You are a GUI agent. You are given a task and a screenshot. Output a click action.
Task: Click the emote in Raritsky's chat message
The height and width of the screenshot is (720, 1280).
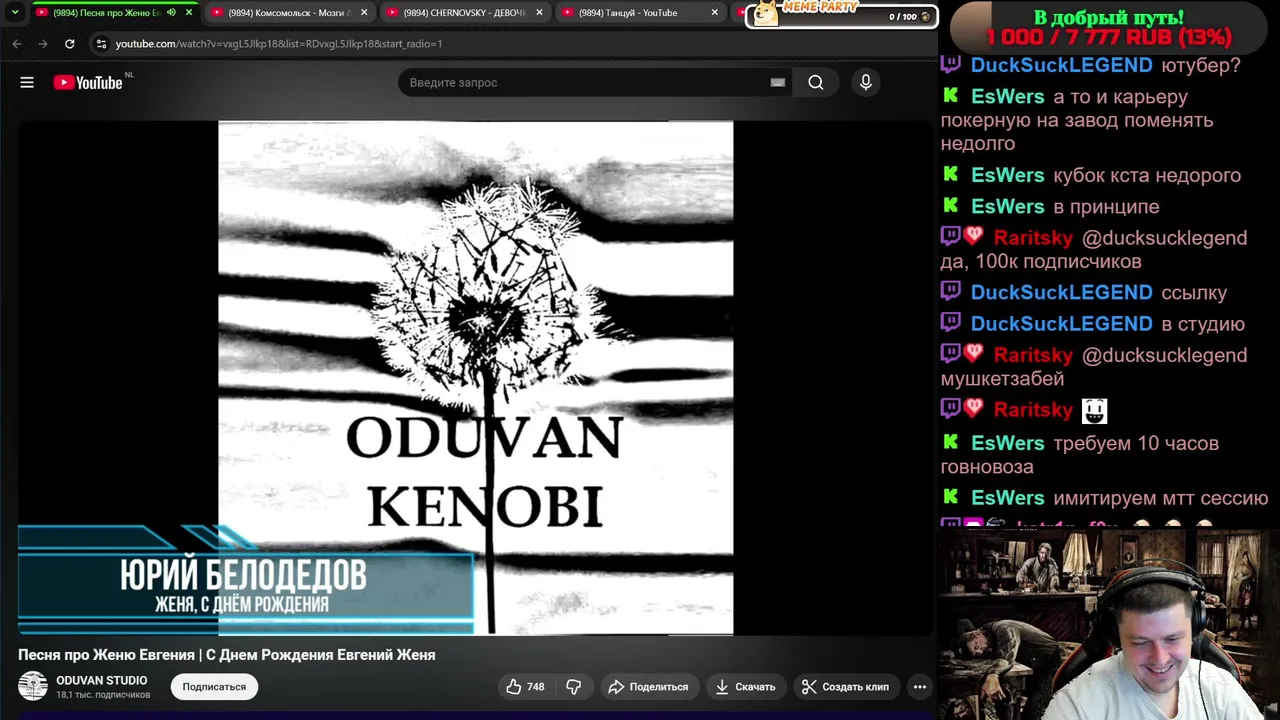(1094, 410)
